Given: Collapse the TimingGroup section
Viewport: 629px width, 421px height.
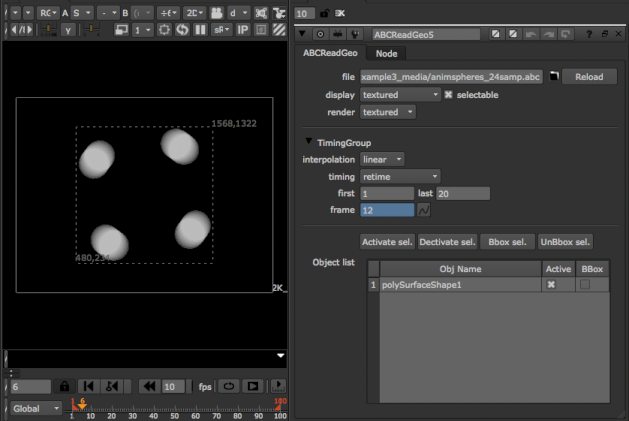Looking at the screenshot, I should (308, 143).
